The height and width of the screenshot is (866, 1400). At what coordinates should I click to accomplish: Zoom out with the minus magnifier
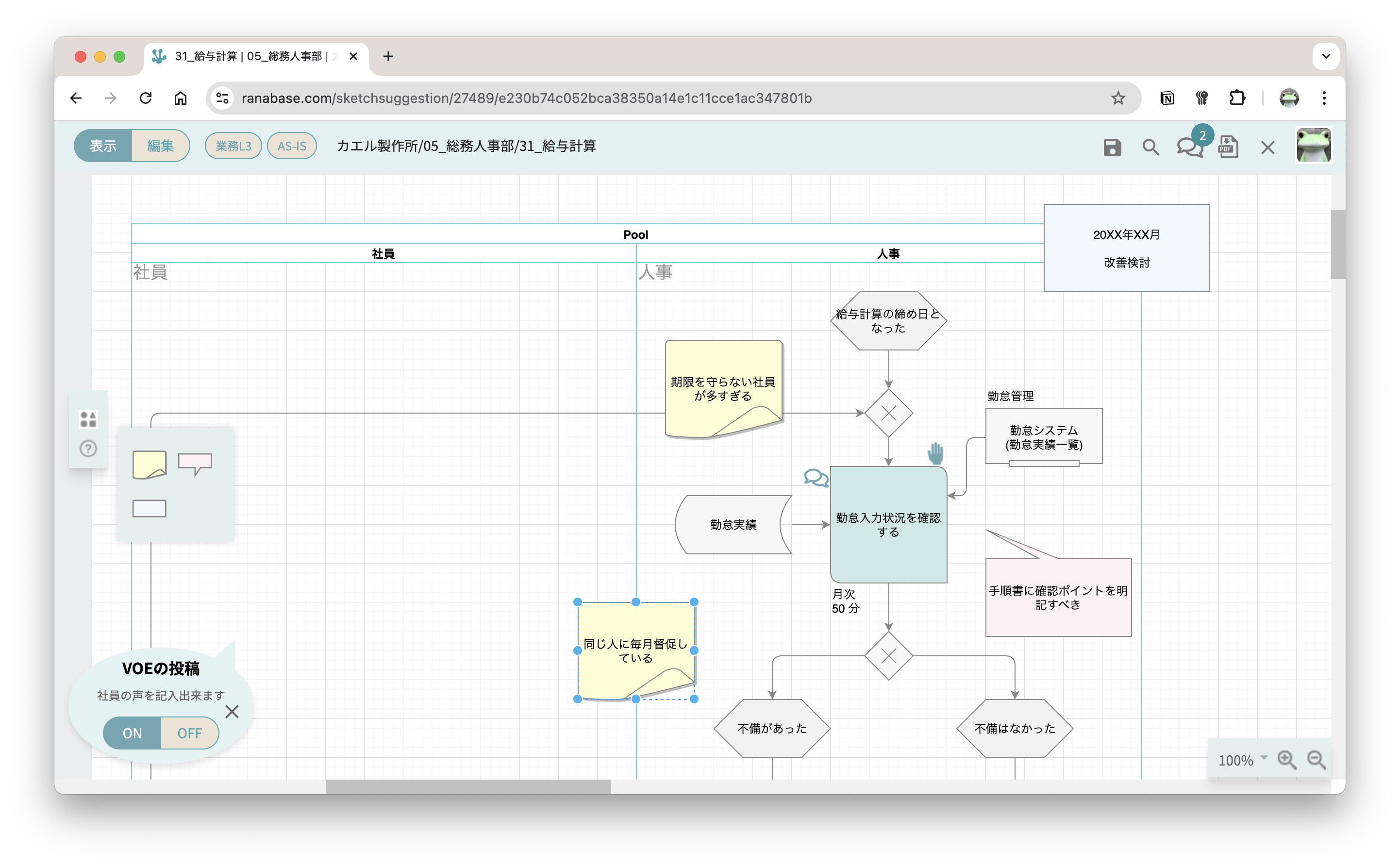click(x=1317, y=760)
